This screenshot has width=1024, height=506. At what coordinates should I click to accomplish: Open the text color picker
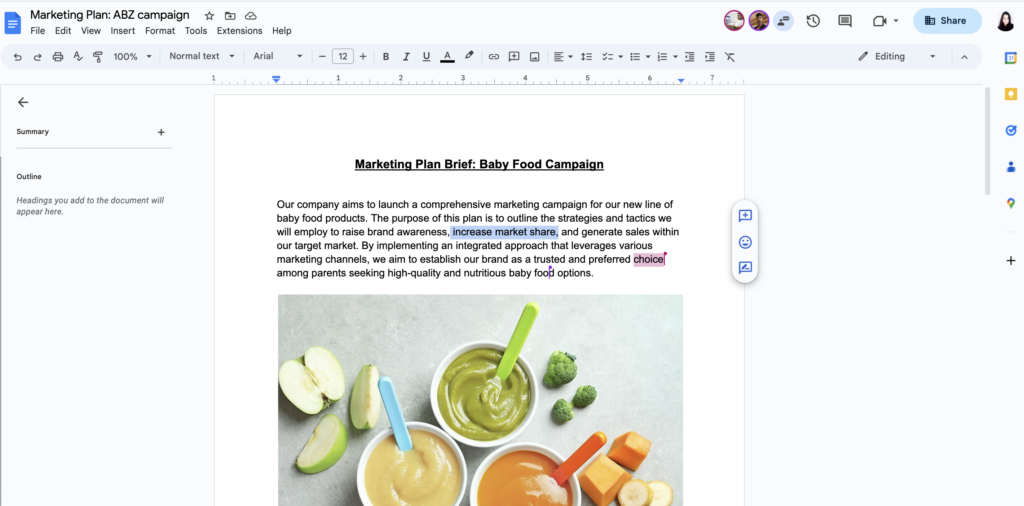coord(447,57)
